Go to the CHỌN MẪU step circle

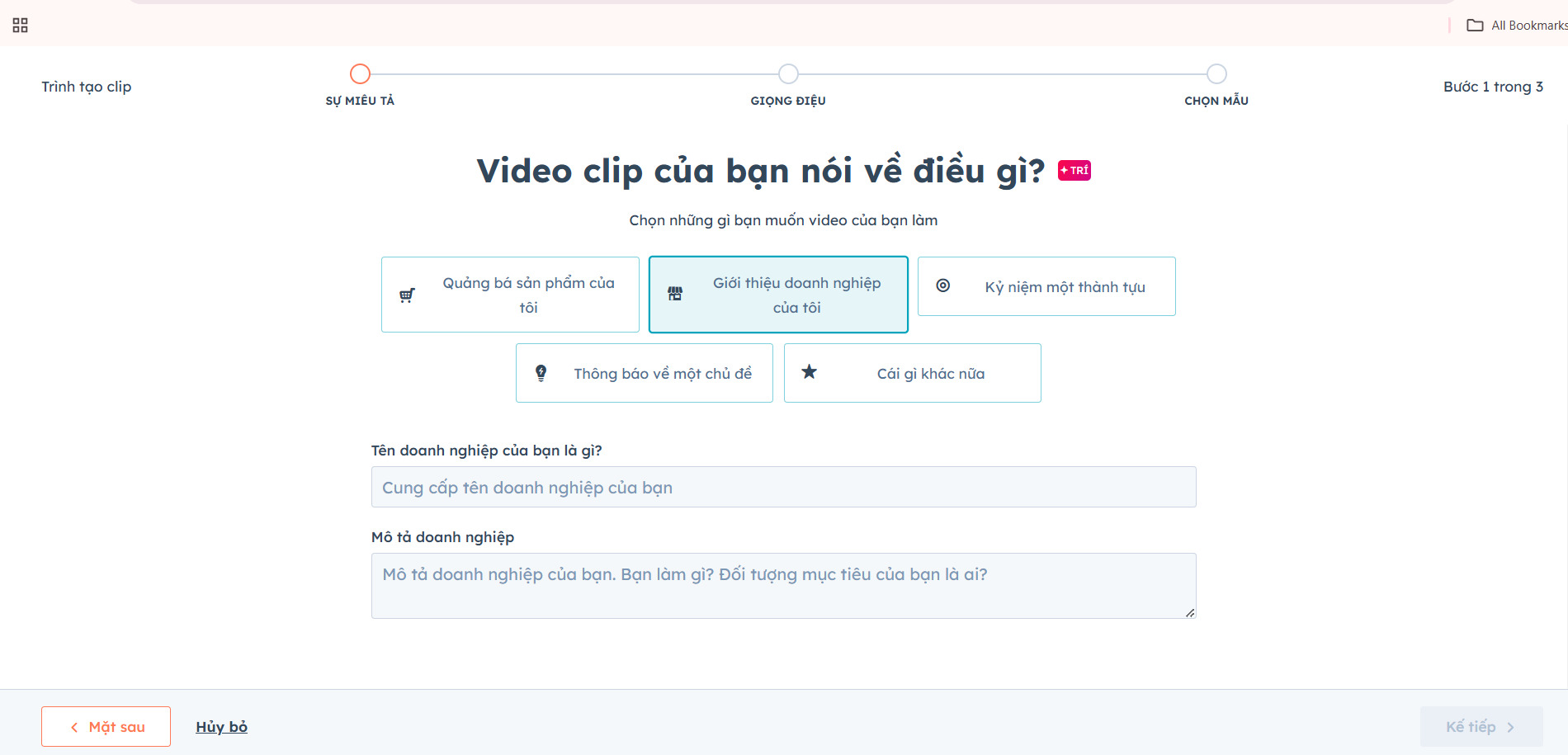(1216, 74)
